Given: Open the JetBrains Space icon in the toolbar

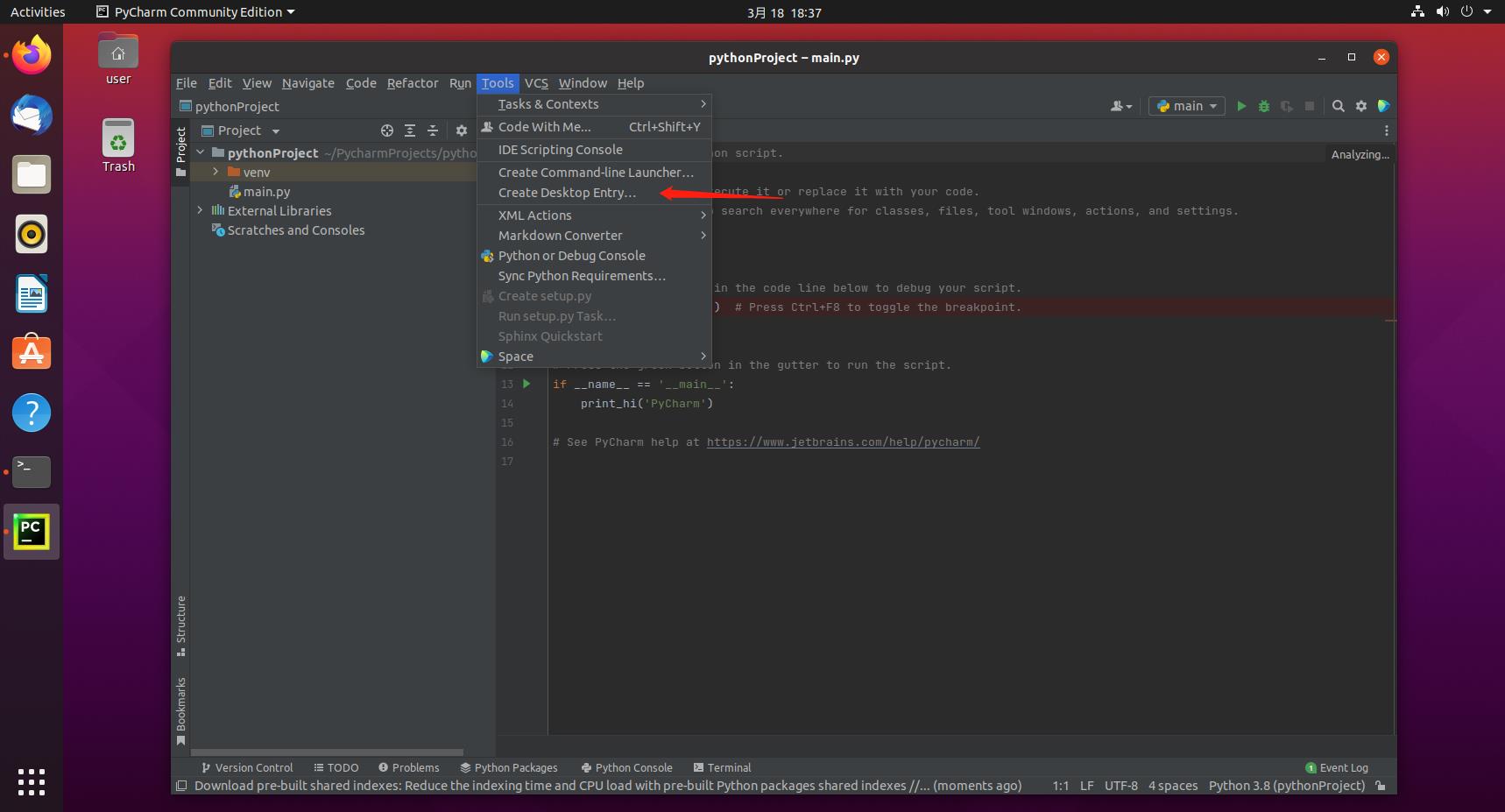Looking at the screenshot, I should coord(1383,106).
